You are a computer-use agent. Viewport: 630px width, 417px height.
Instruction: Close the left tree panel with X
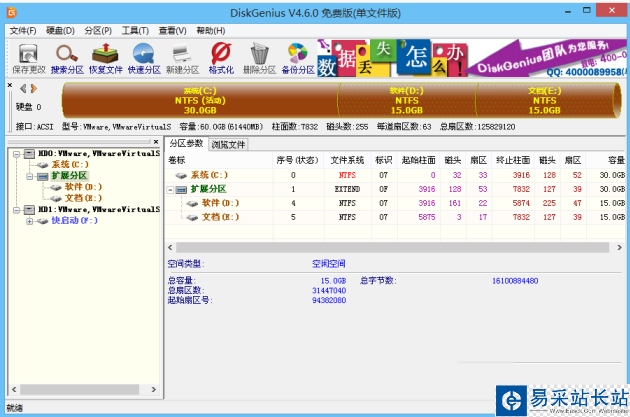point(156,142)
